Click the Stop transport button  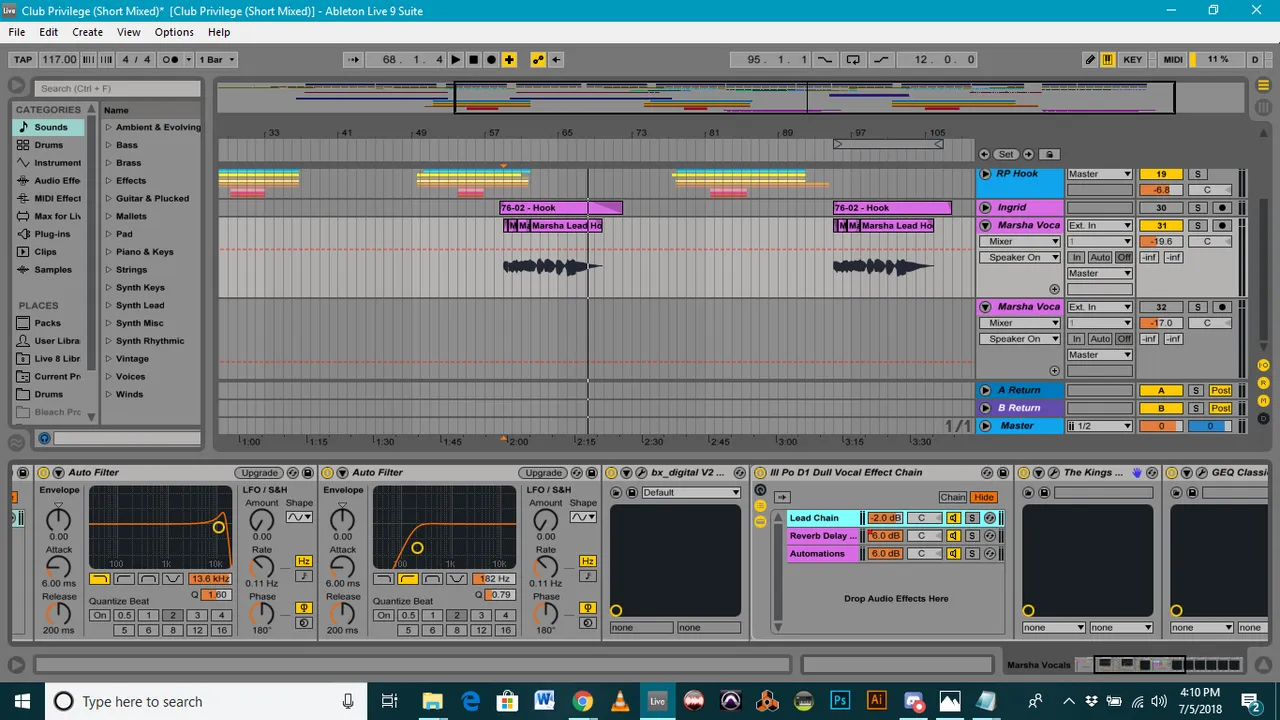(474, 60)
